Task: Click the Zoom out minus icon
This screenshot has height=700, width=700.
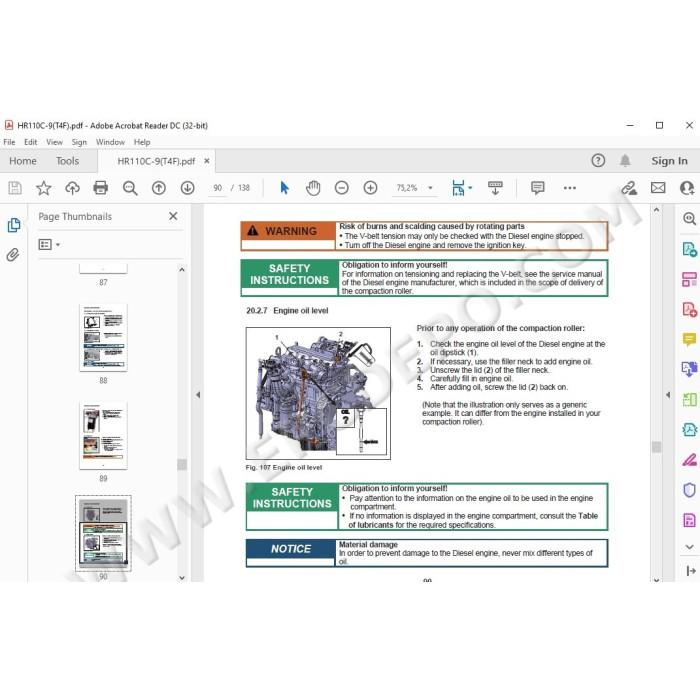Action: coord(342,188)
